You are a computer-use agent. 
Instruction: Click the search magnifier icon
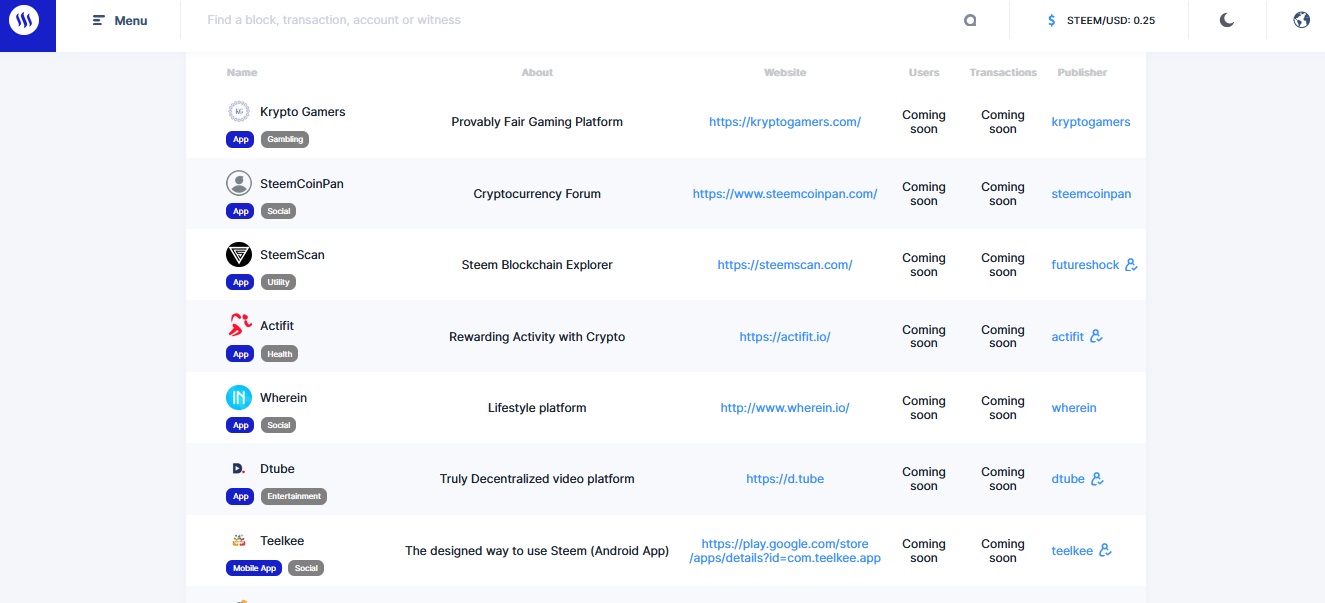click(970, 20)
